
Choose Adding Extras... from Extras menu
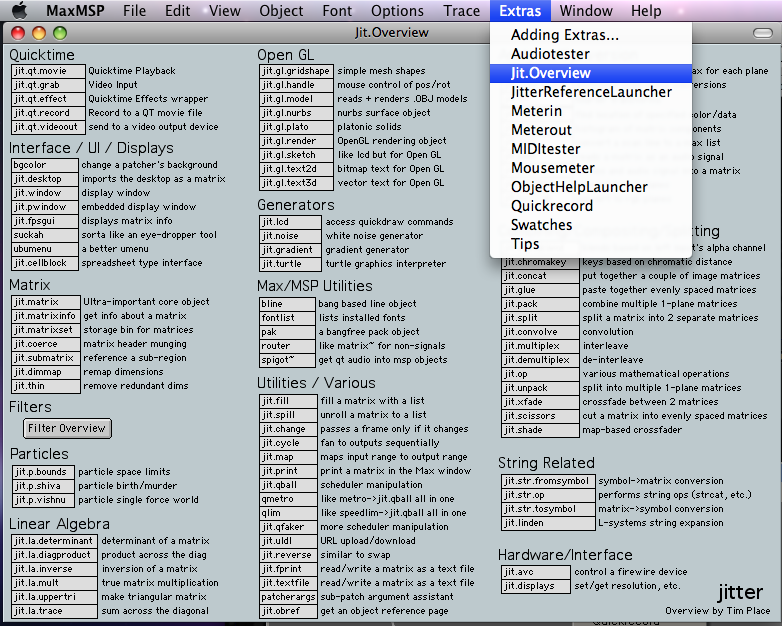point(591,35)
